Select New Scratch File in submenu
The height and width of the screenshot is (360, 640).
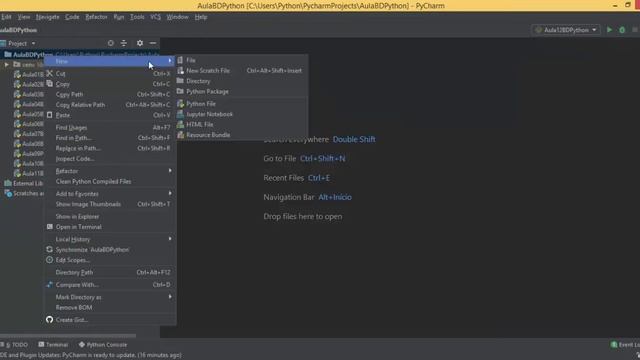242,71
